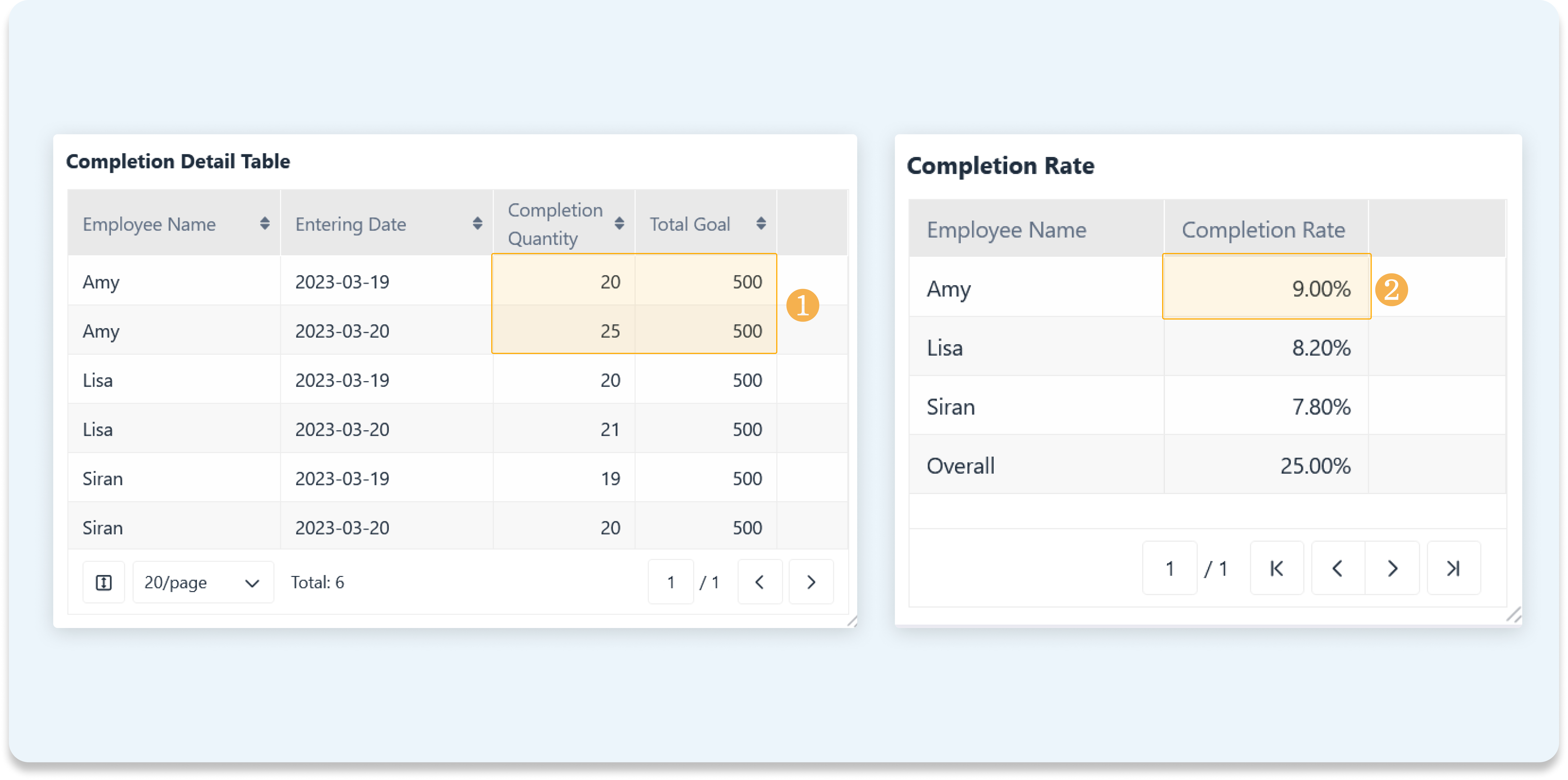Sort by Total Goal column
The width and height of the screenshot is (1568, 780).
761,224
